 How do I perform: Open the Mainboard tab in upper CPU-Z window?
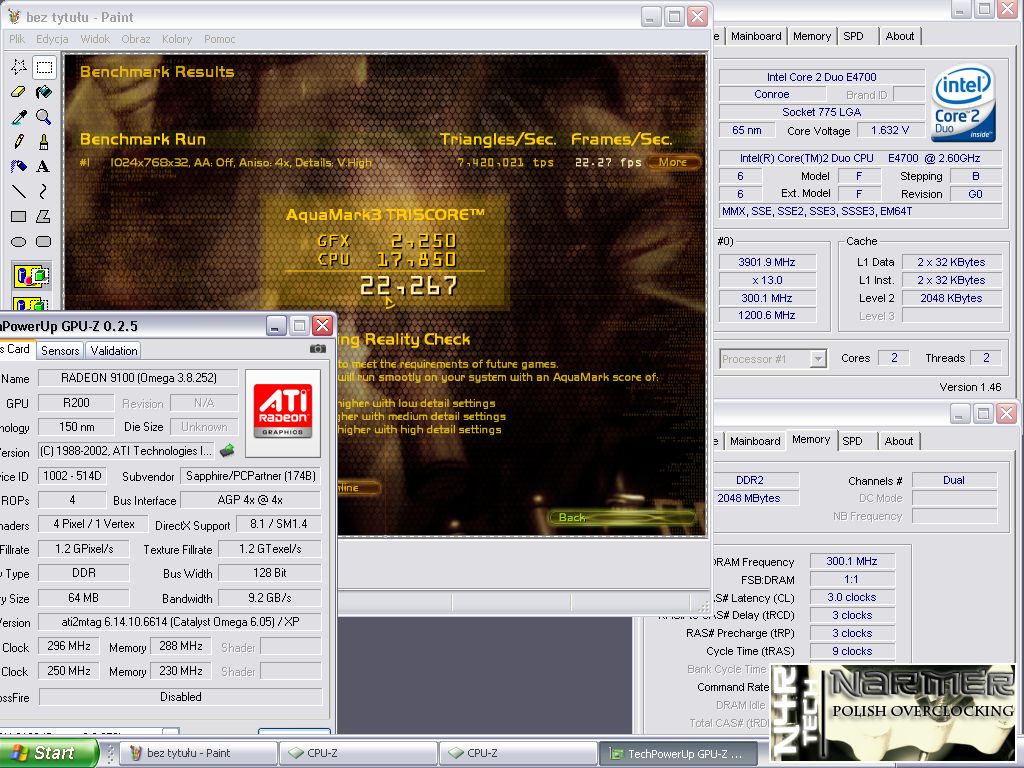click(x=756, y=37)
